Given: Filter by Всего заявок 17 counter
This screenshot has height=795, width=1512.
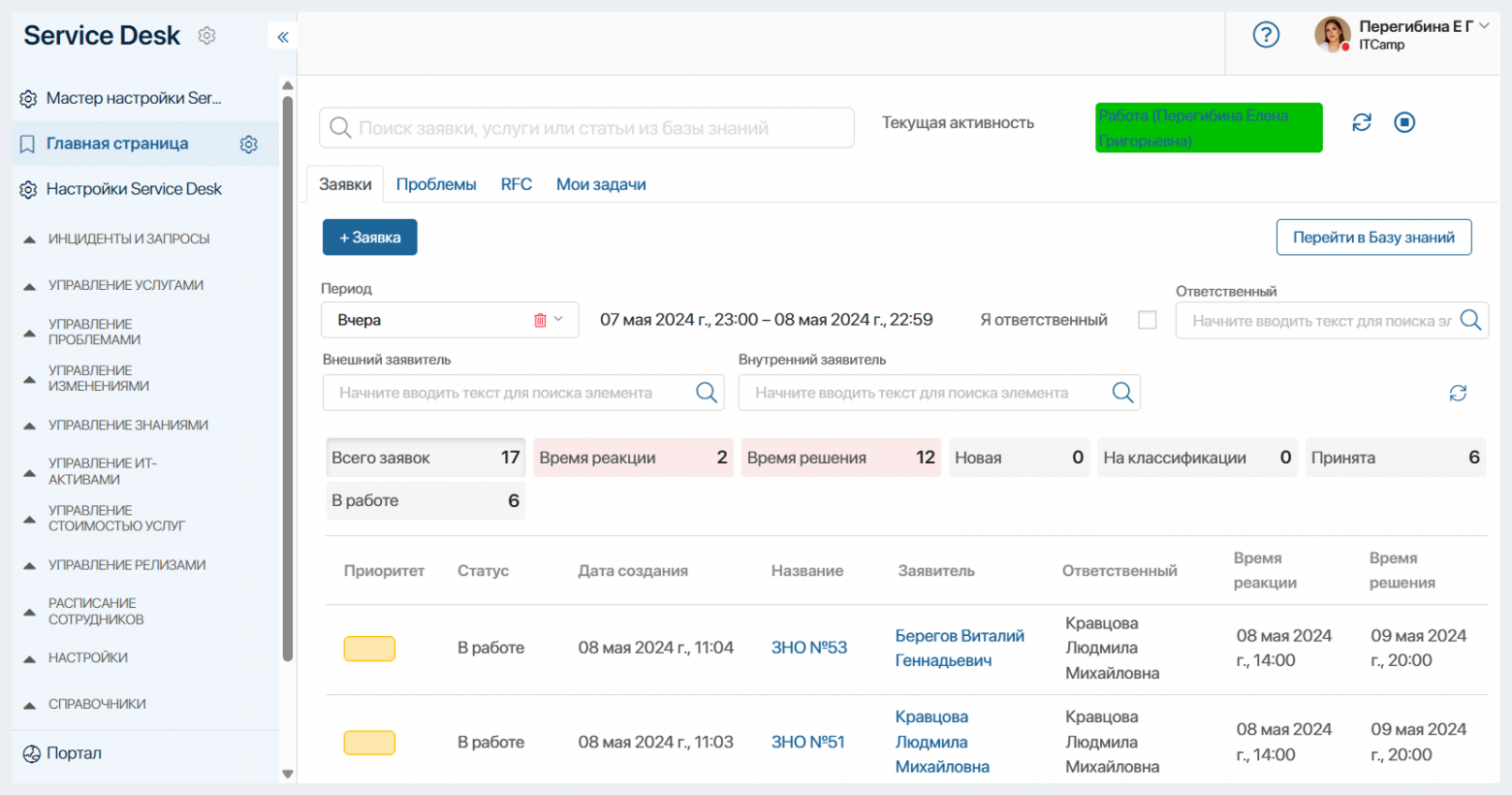Looking at the screenshot, I should [x=425, y=458].
